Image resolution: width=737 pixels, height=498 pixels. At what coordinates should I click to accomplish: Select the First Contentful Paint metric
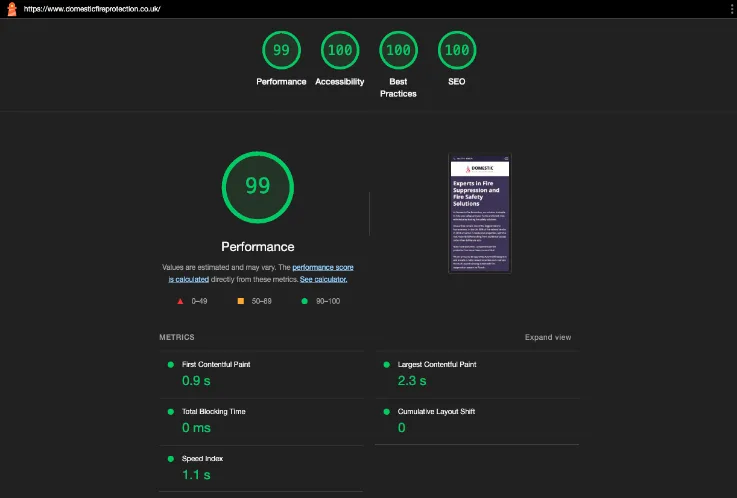click(261, 374)
